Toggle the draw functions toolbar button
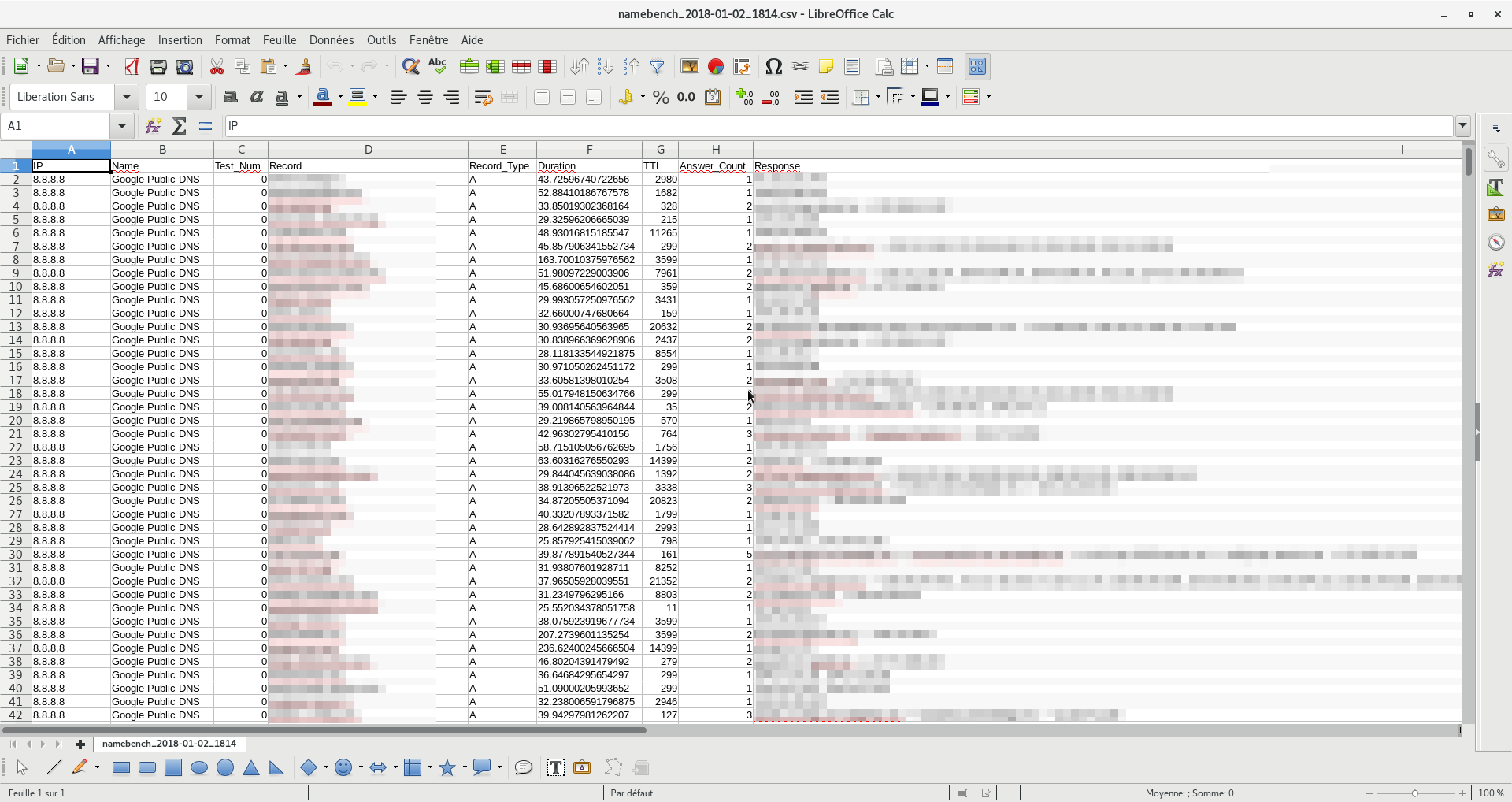Image resolution: width=1512 pixels, height=802 pixels. click(976, 67)
